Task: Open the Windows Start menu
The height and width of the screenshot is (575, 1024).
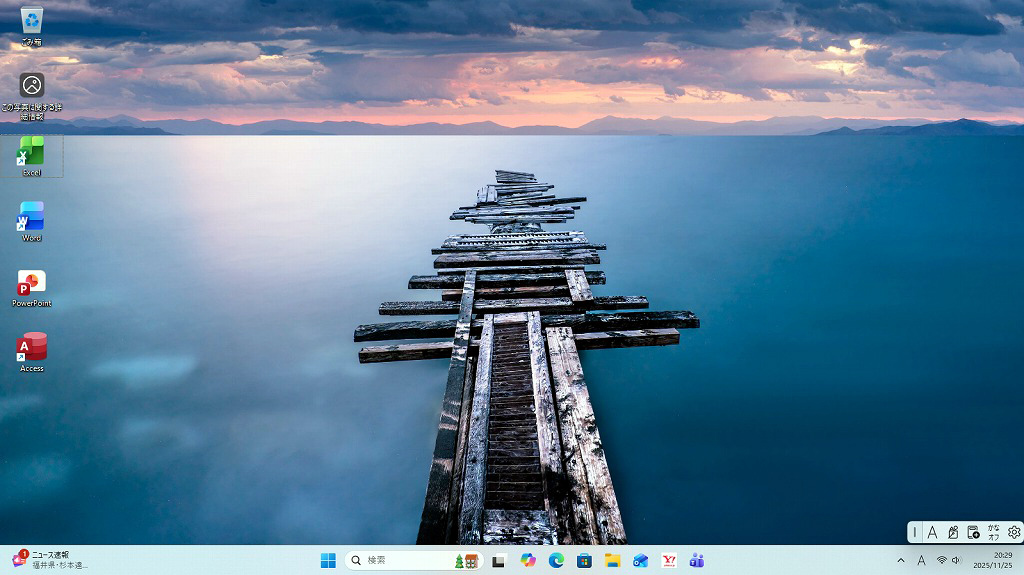Action: tap(328, 560)
